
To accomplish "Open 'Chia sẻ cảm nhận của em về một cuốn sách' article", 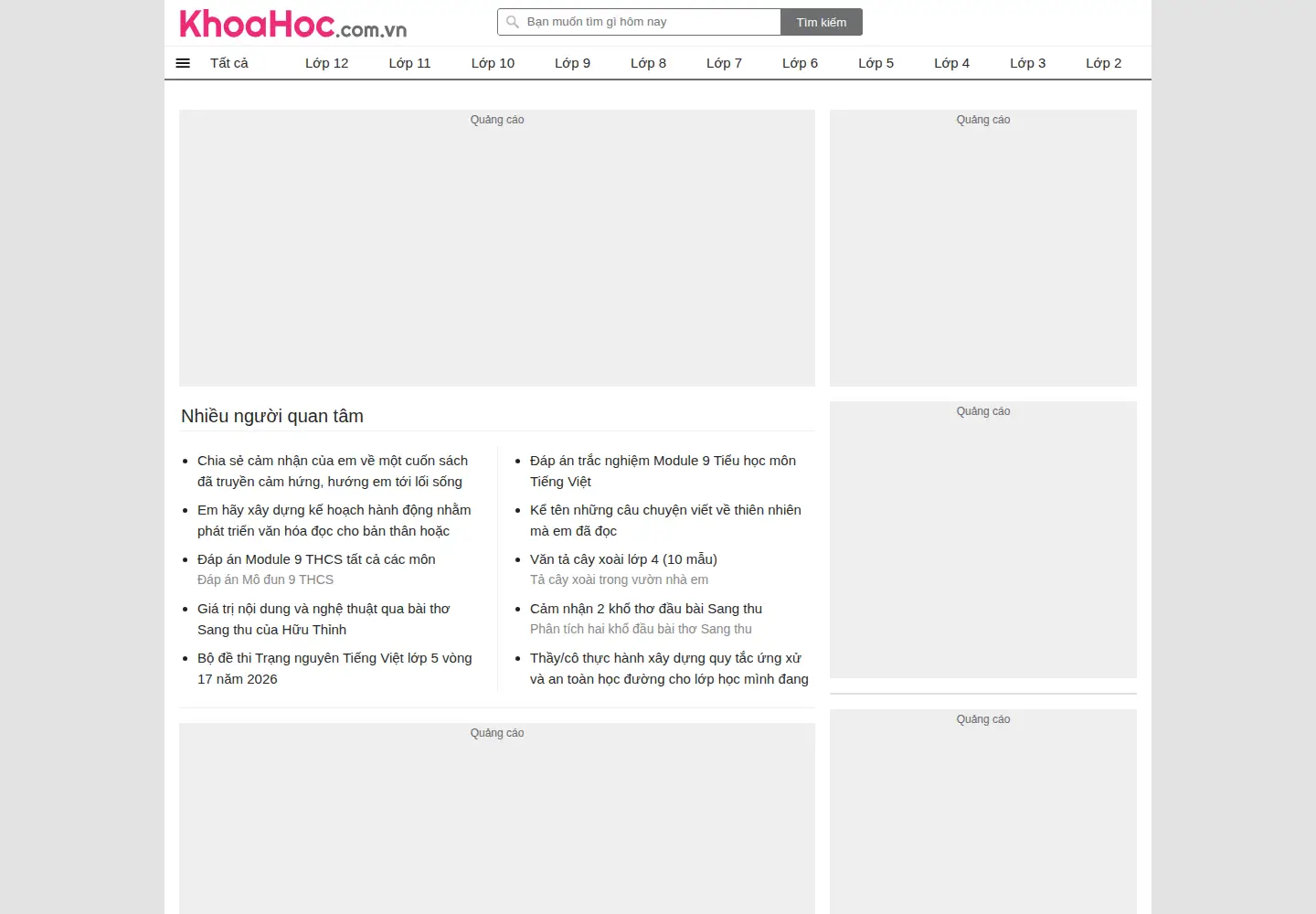I will tap(333, 471).
